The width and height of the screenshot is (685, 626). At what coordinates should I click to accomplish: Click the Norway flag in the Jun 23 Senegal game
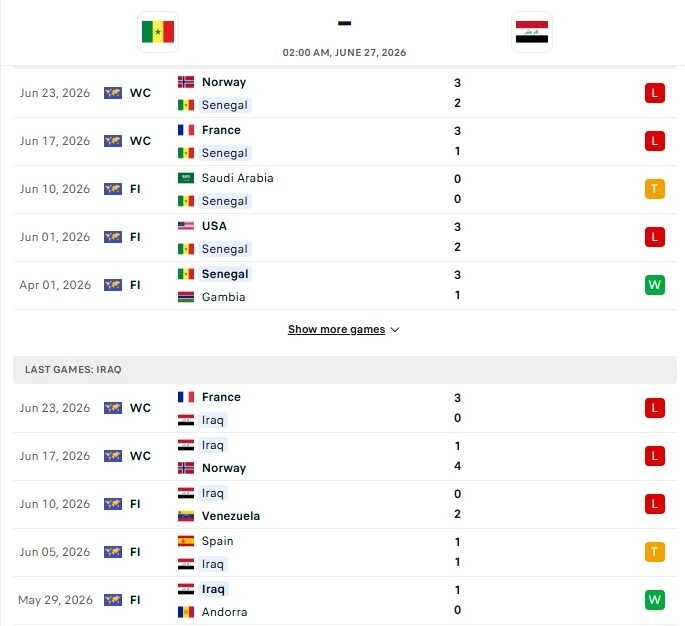[186, 82]
